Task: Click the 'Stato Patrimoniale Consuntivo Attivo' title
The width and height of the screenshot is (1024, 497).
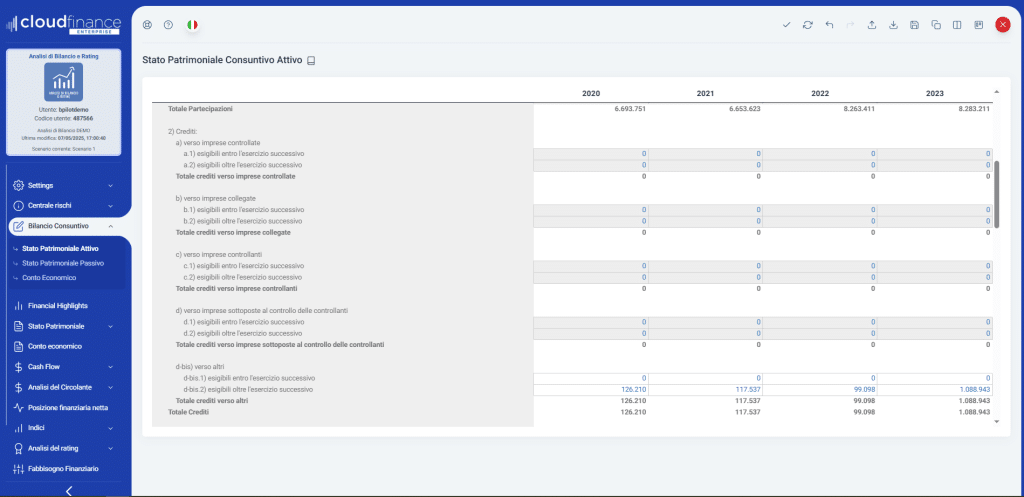Action: point(222,60)
